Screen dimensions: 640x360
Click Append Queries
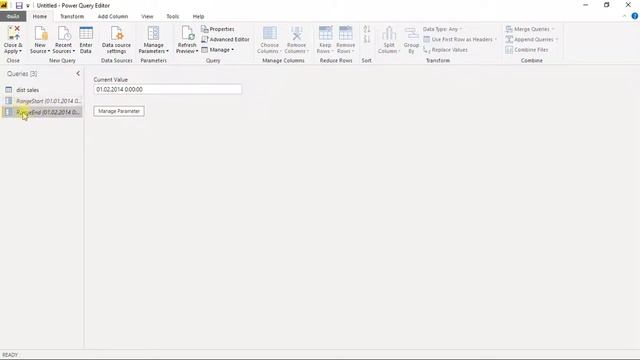tap(531, 40)
